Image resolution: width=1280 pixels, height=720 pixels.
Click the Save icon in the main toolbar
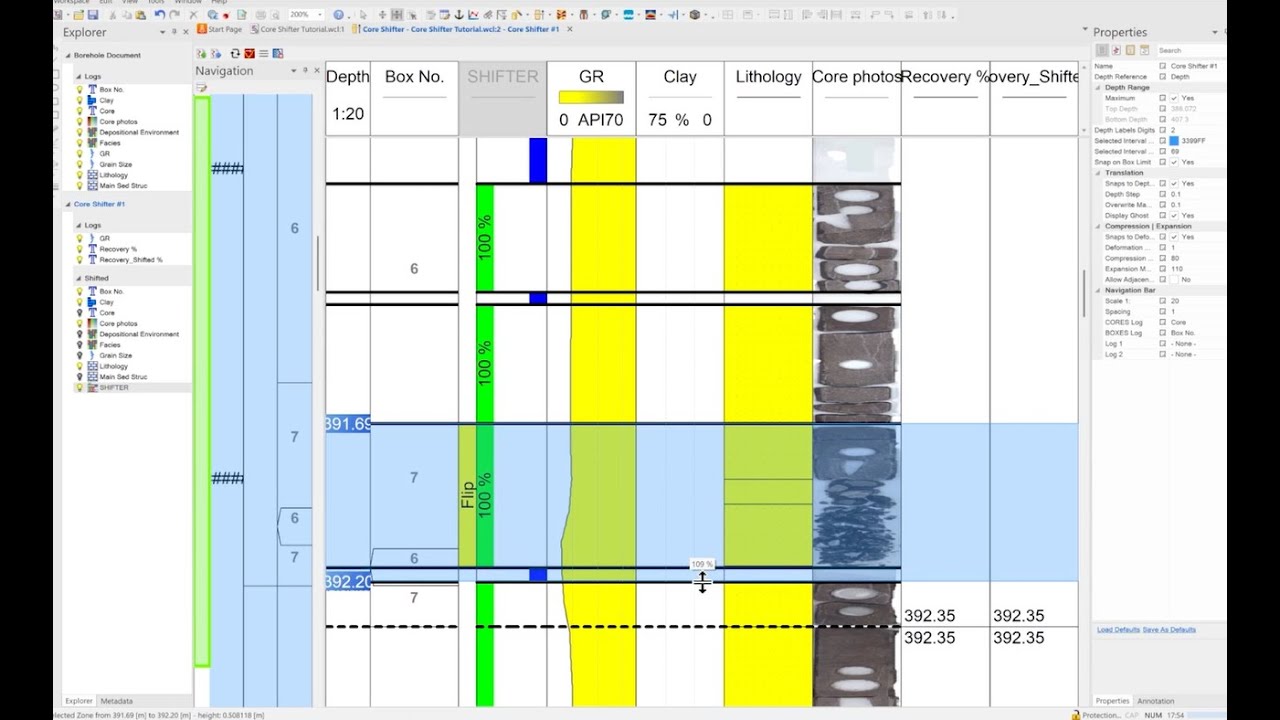(x=93, y=15)
